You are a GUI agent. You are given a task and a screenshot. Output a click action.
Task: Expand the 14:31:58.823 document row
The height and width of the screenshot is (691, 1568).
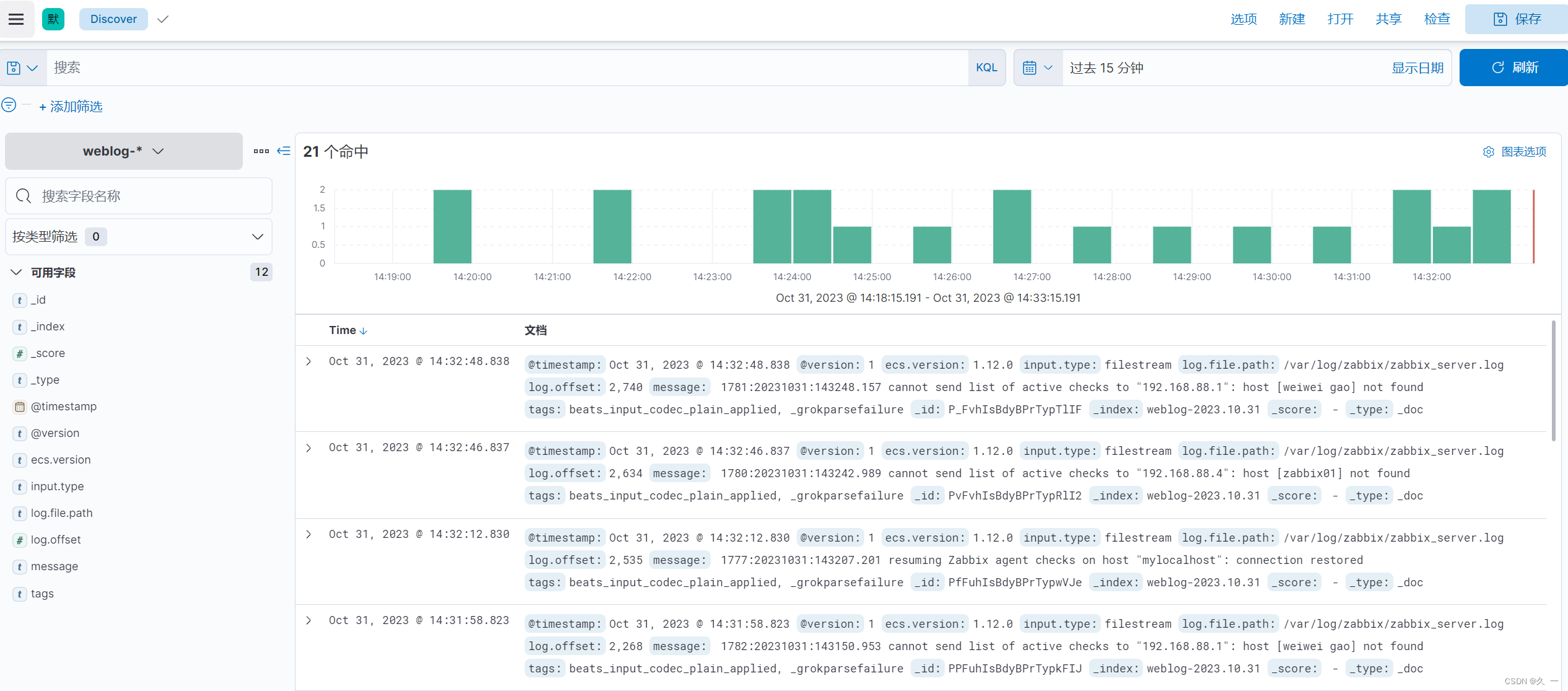pyautogui.click(x=309, y=620)
